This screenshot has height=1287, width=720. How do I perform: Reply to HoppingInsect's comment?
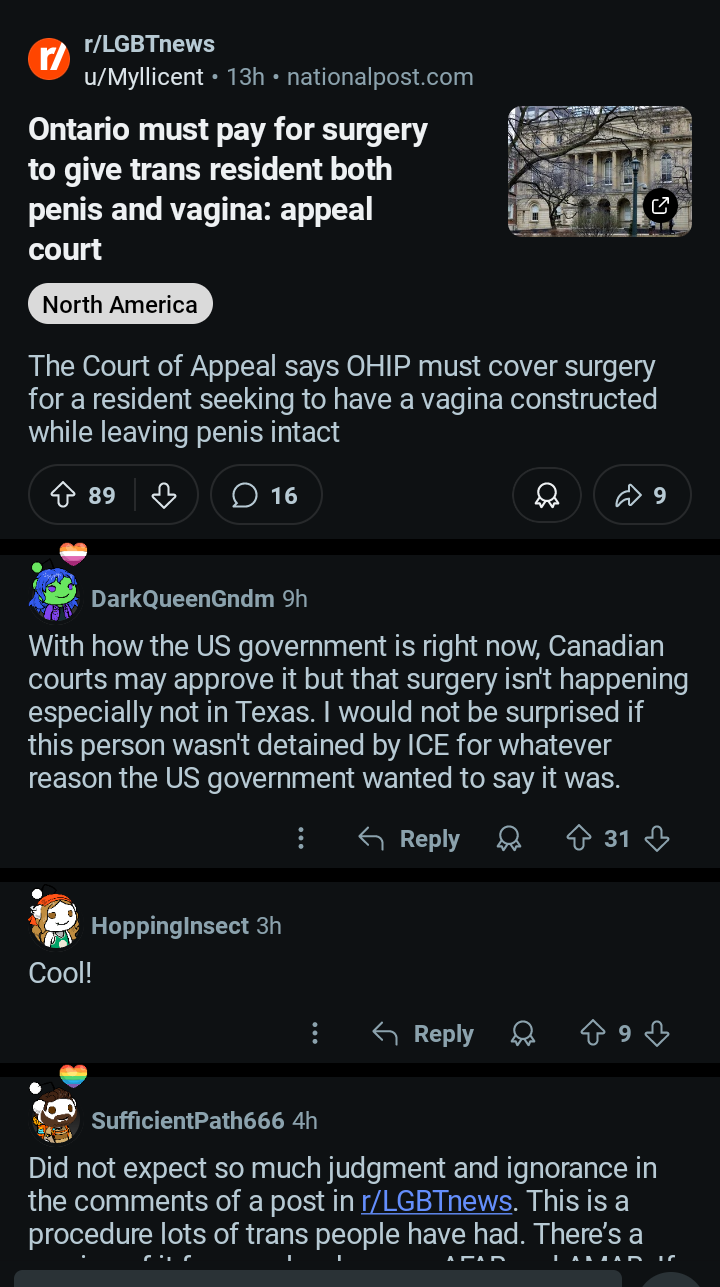(423, 1033)
